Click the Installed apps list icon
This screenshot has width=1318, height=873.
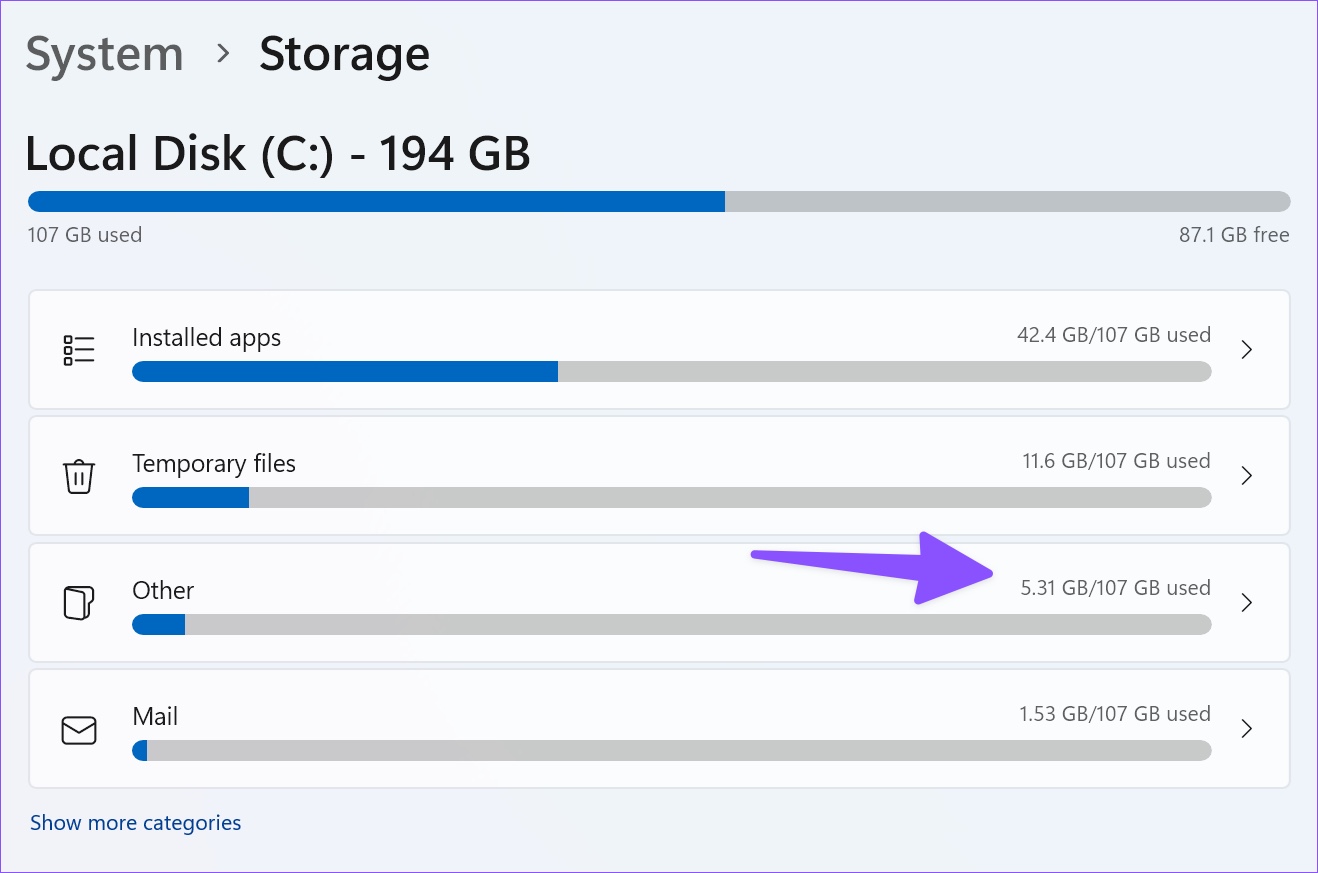pos(79,350)
